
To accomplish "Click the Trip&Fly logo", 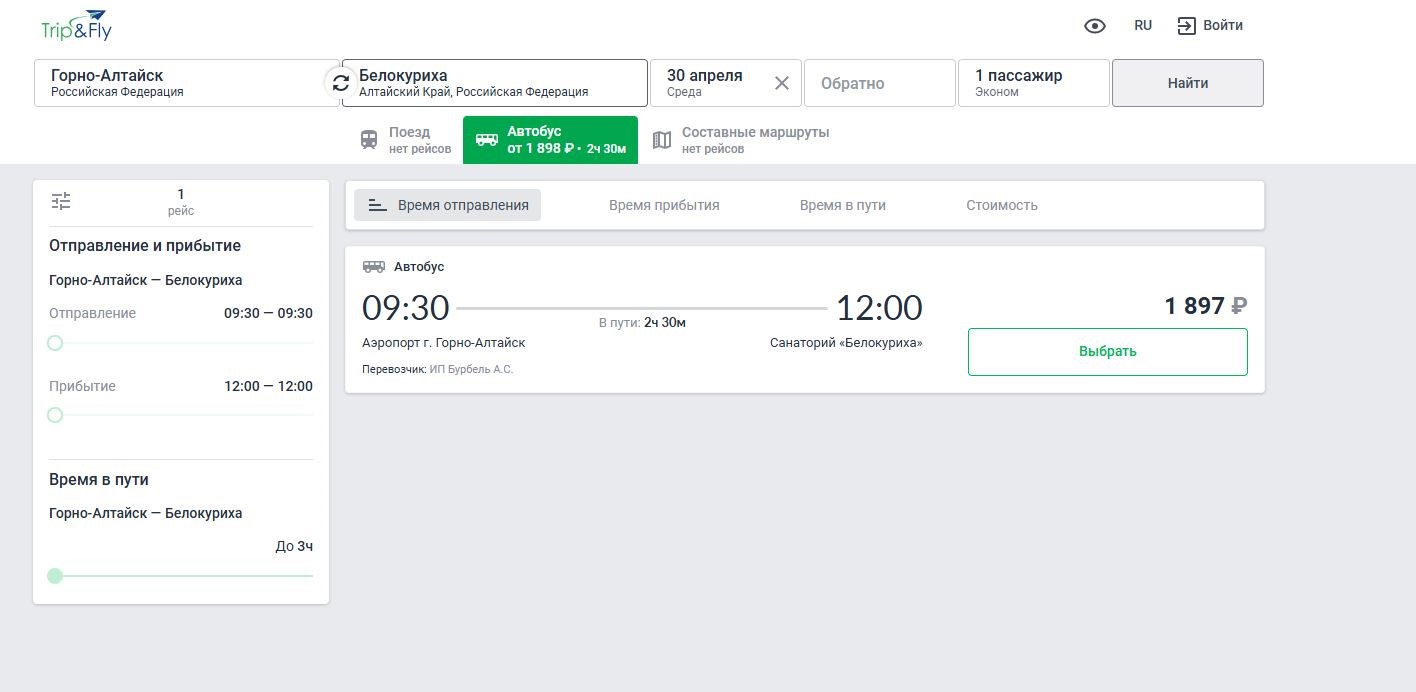I will coord(76,26).
